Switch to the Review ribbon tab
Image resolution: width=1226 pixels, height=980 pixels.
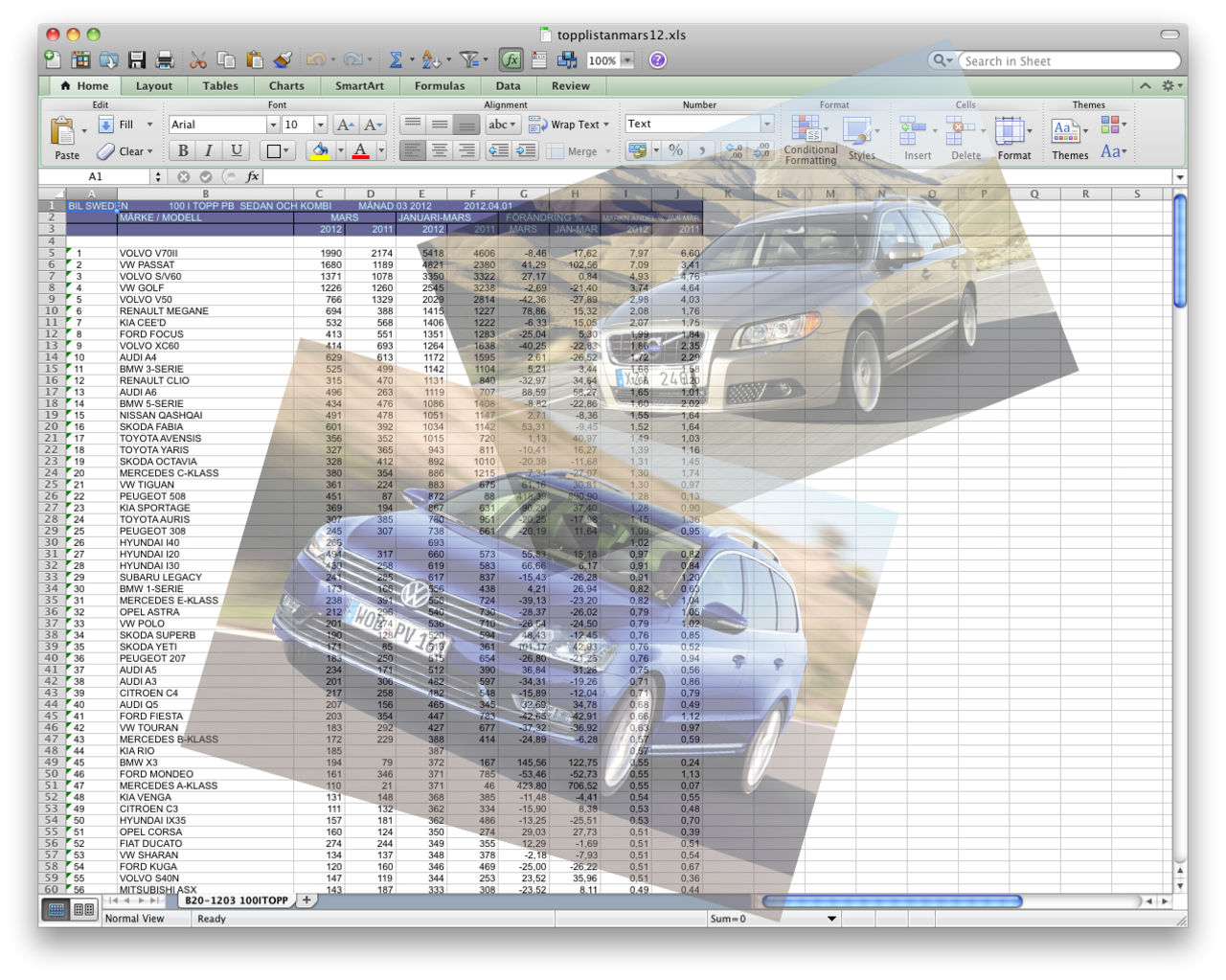click(571, 85)
